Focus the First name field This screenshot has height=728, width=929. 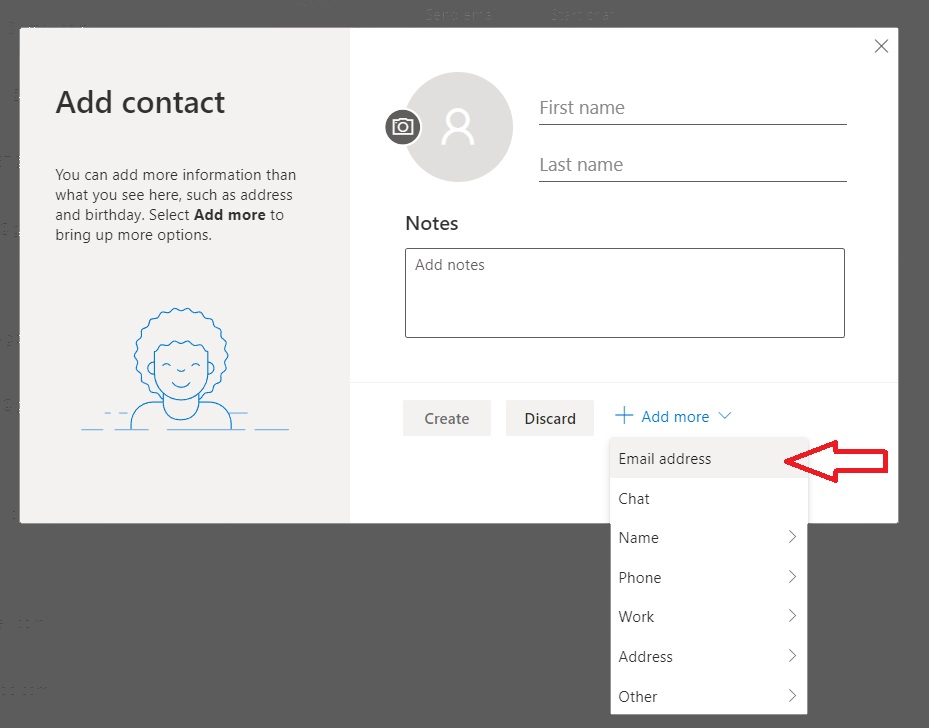pos(693,108)
